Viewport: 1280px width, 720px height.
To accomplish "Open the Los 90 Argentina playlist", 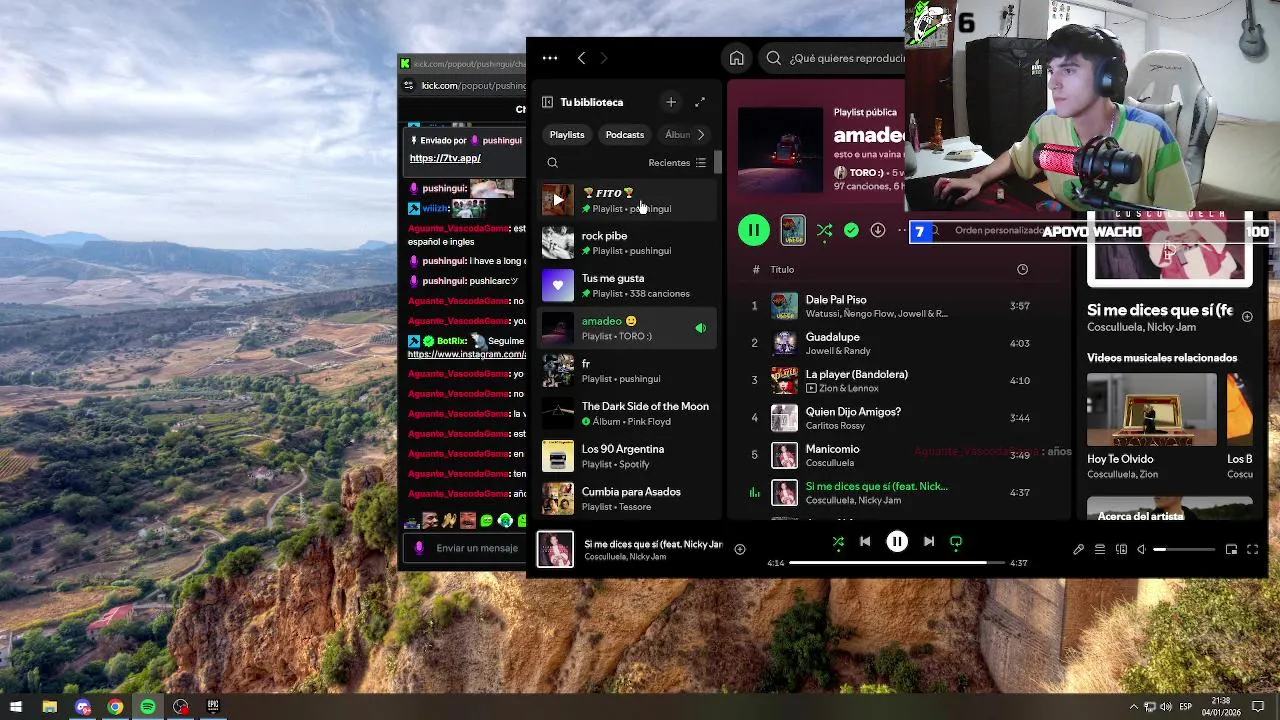I will 628,456.
